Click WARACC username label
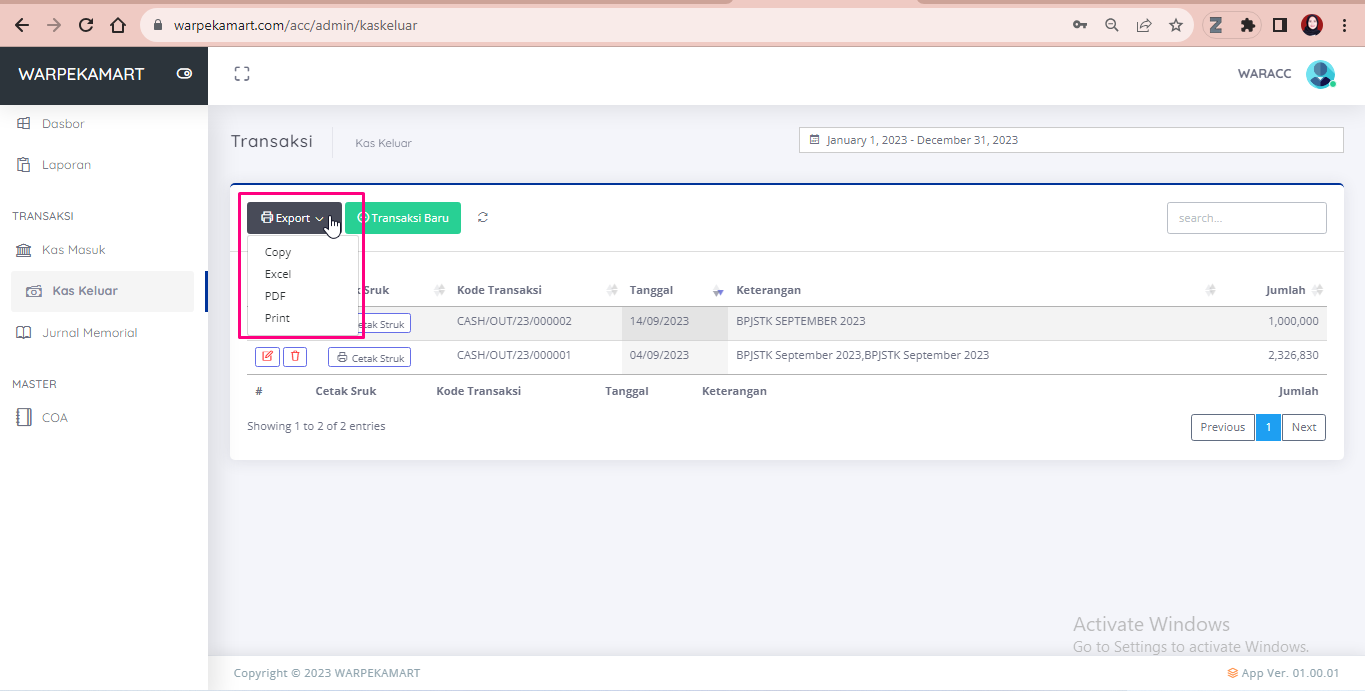1365x691 pixels. 1264,74
